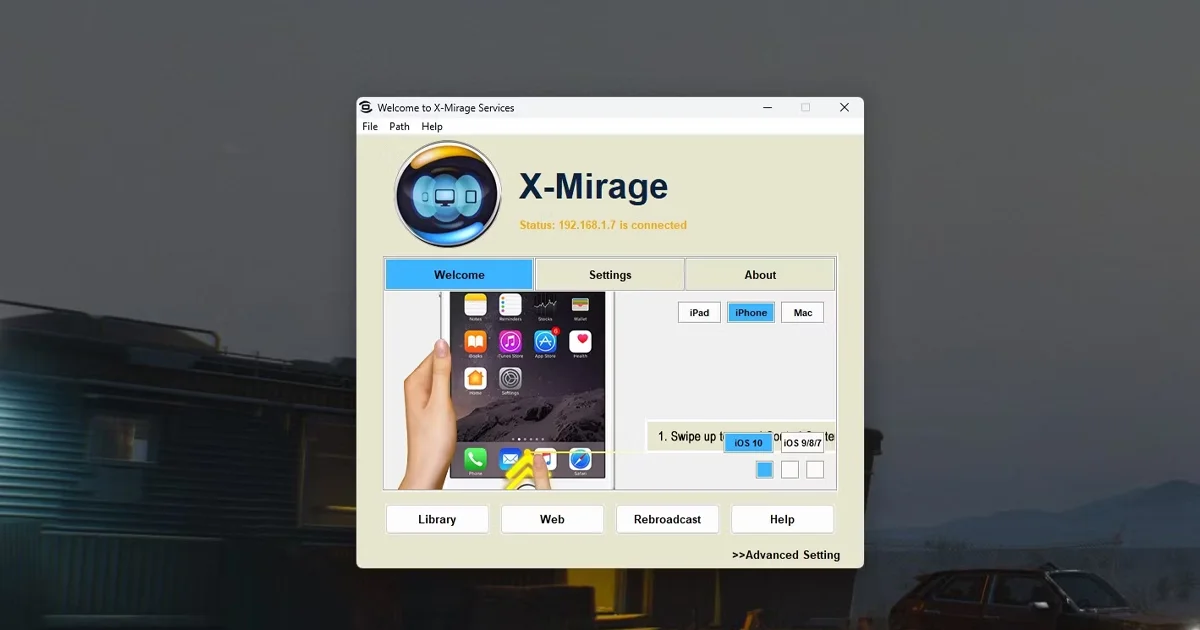Click the bottom Help button

point(782,519)
